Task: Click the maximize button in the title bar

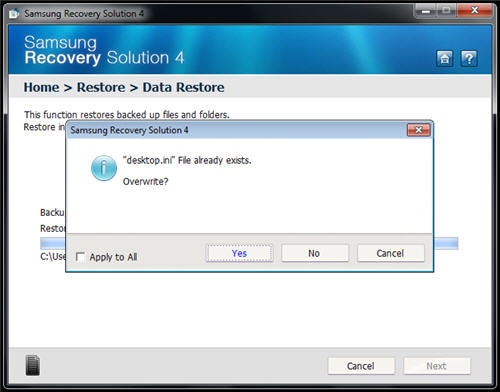Action: pos(447,11)
